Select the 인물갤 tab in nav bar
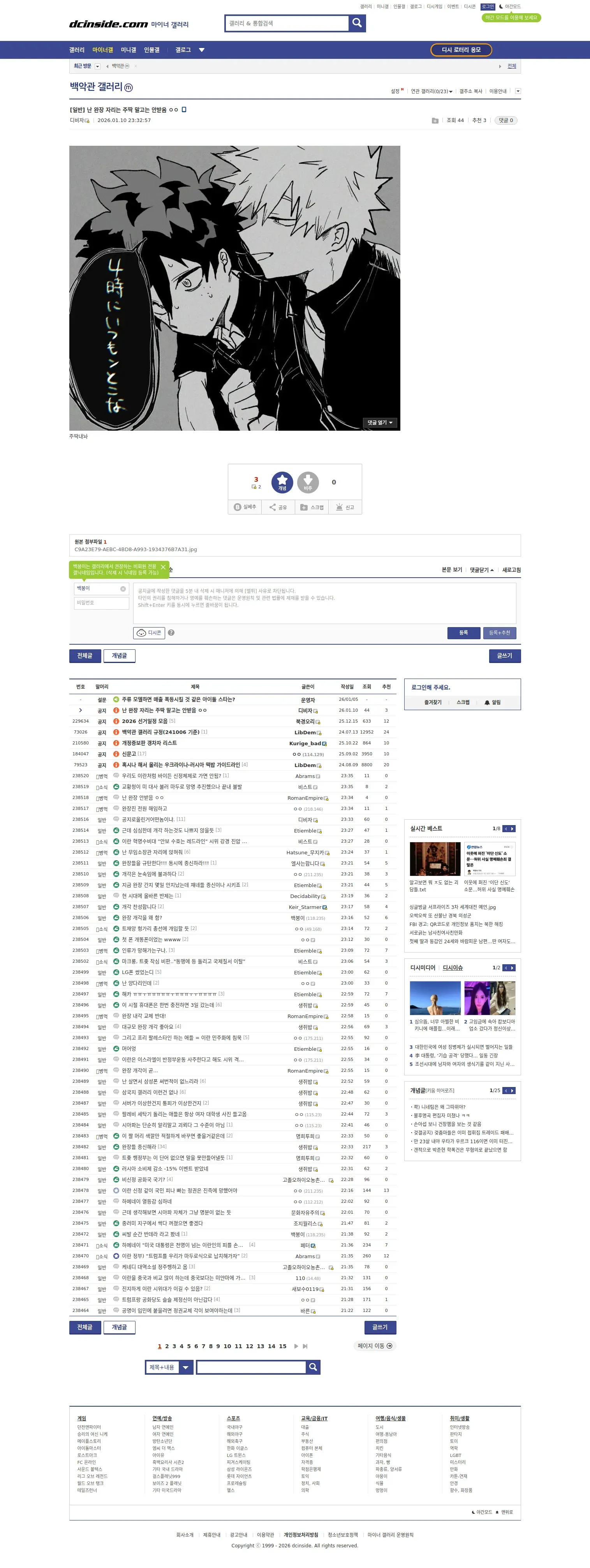This screenshot has height=1568, width=590. point(151,50)
